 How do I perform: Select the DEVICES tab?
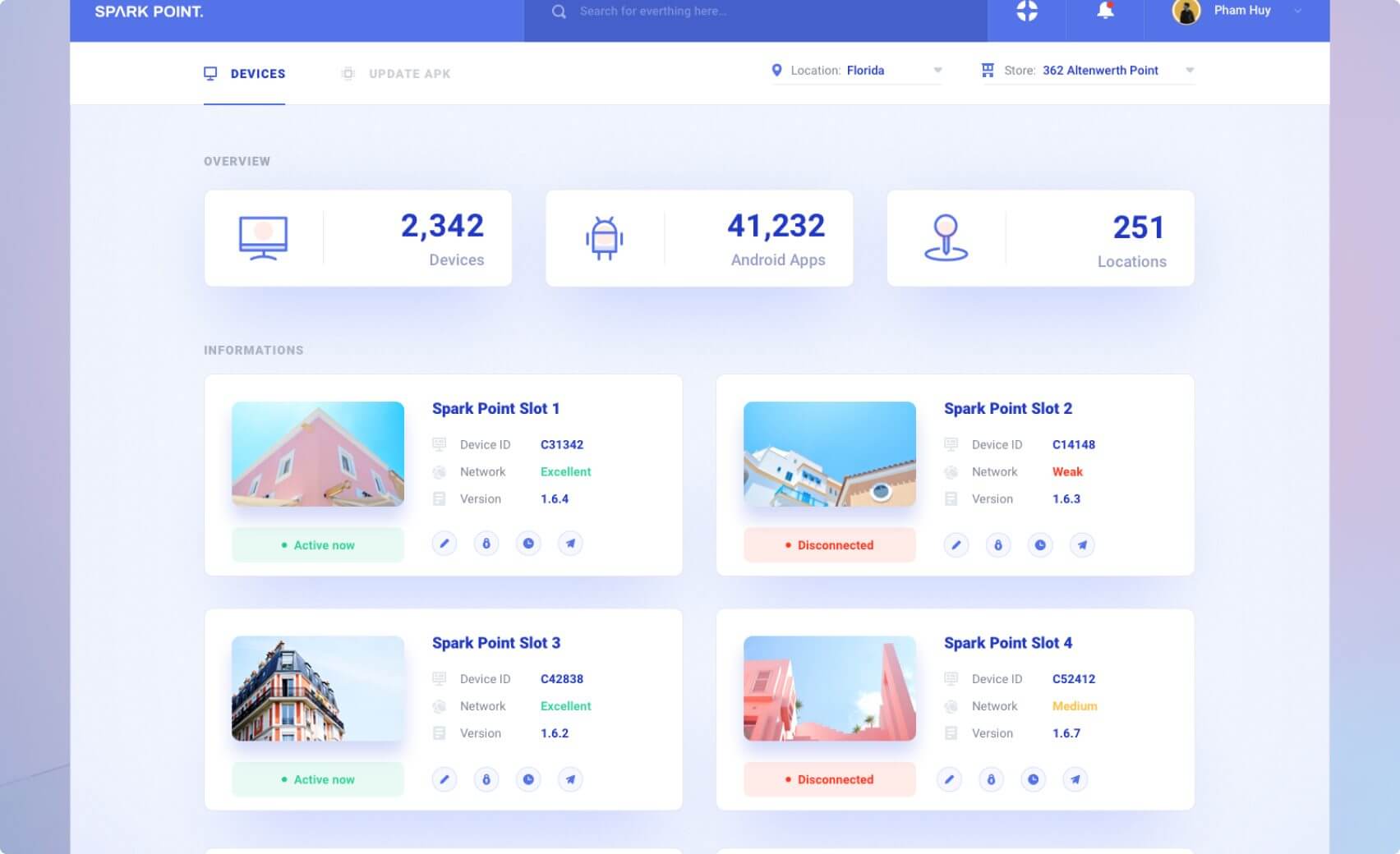(244, 73)
